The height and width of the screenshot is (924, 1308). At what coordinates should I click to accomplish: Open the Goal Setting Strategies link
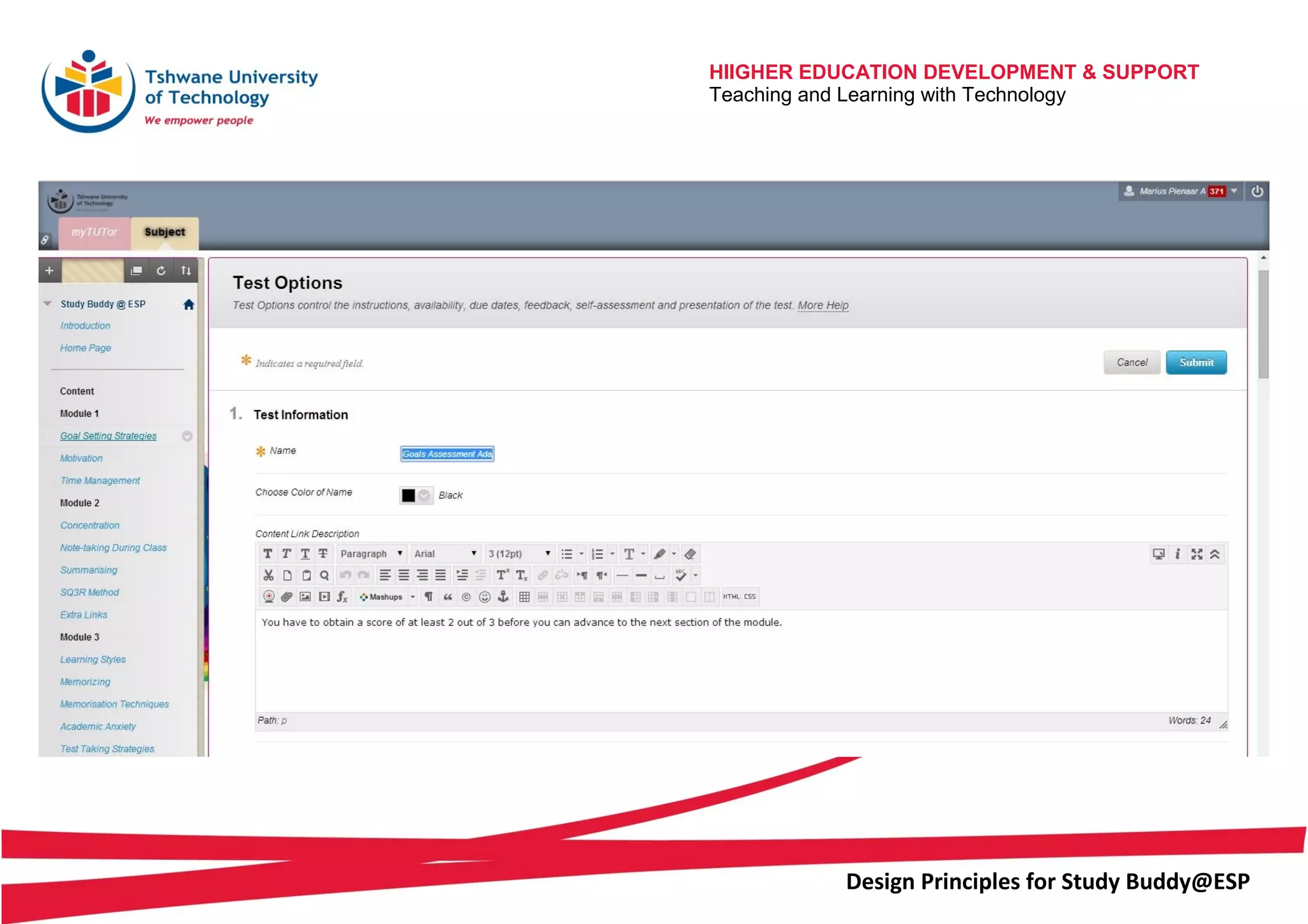[x=108, y=436]
